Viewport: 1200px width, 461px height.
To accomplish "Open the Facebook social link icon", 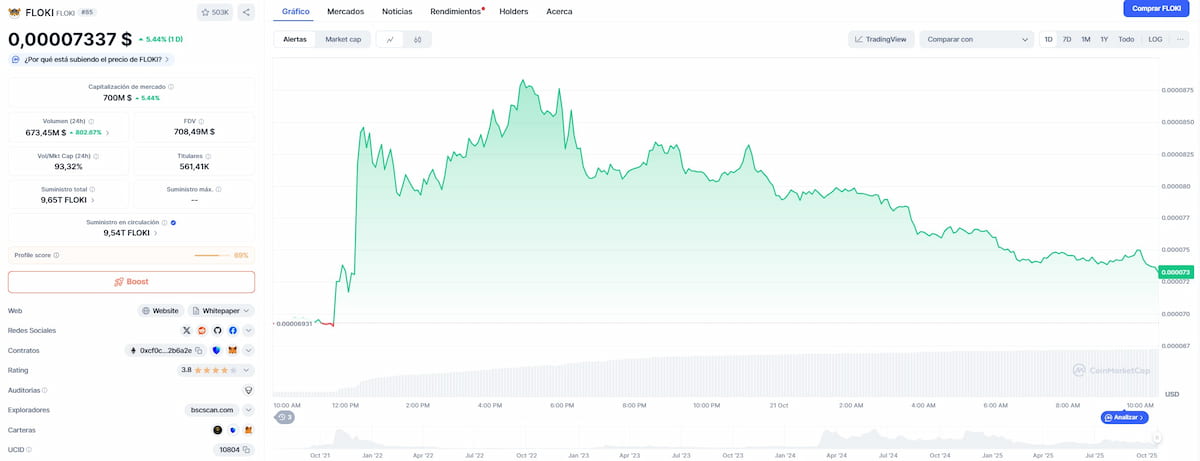I will (233, 330).
